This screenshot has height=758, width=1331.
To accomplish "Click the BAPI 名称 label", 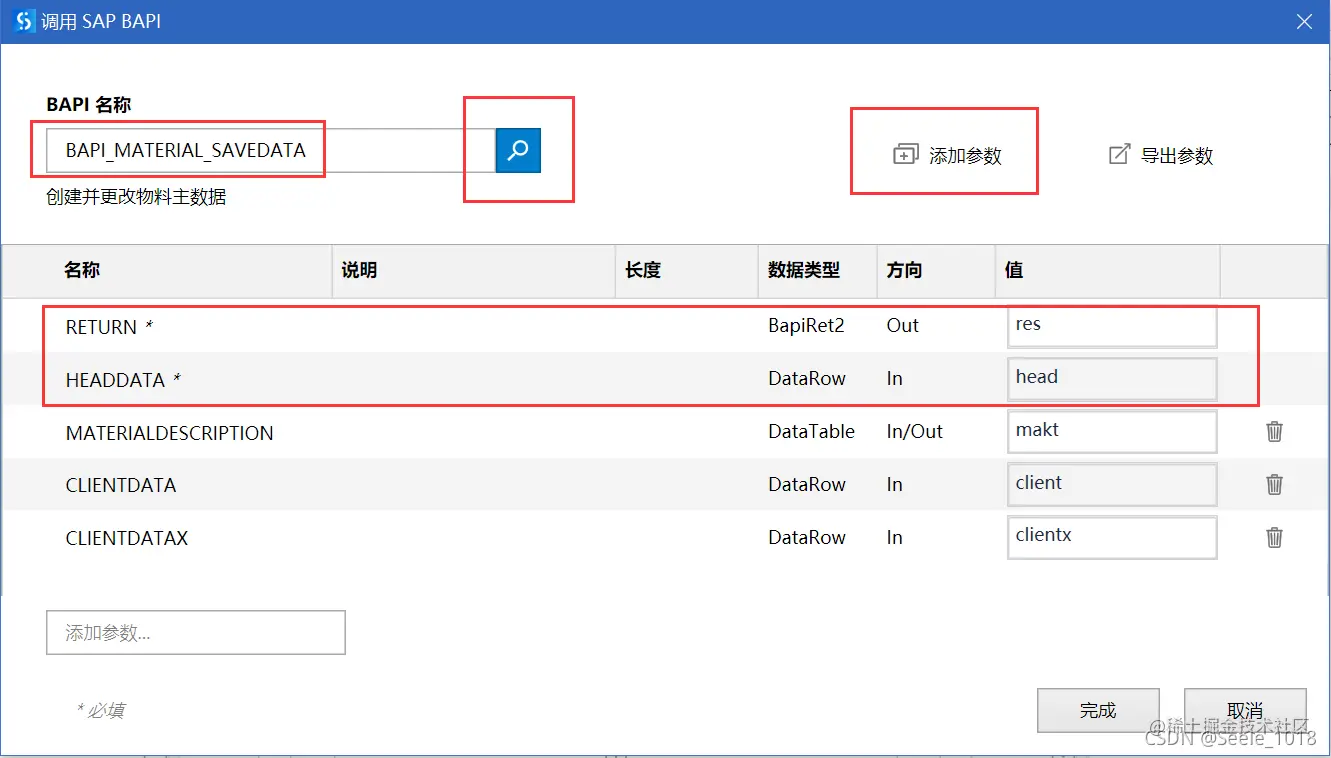I will point(89,104).
